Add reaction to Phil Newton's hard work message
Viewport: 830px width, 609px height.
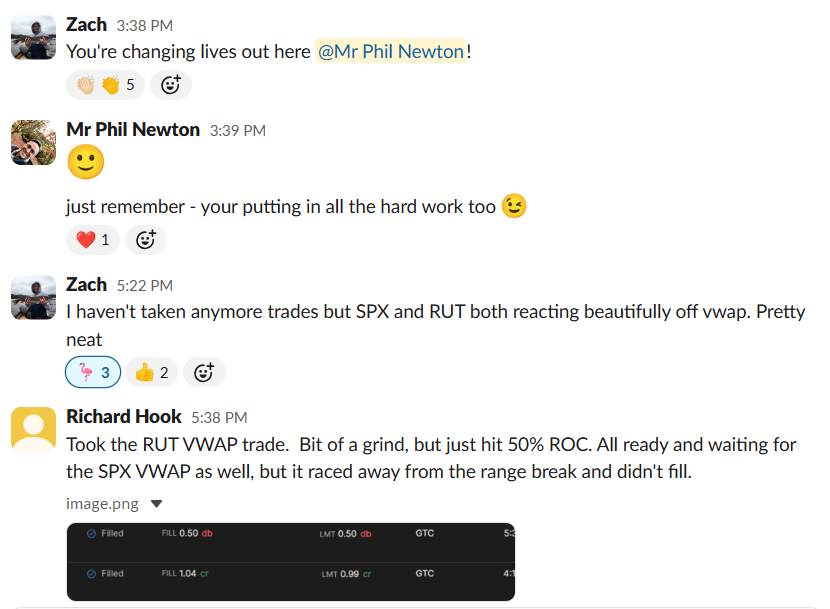click(146, 240)
